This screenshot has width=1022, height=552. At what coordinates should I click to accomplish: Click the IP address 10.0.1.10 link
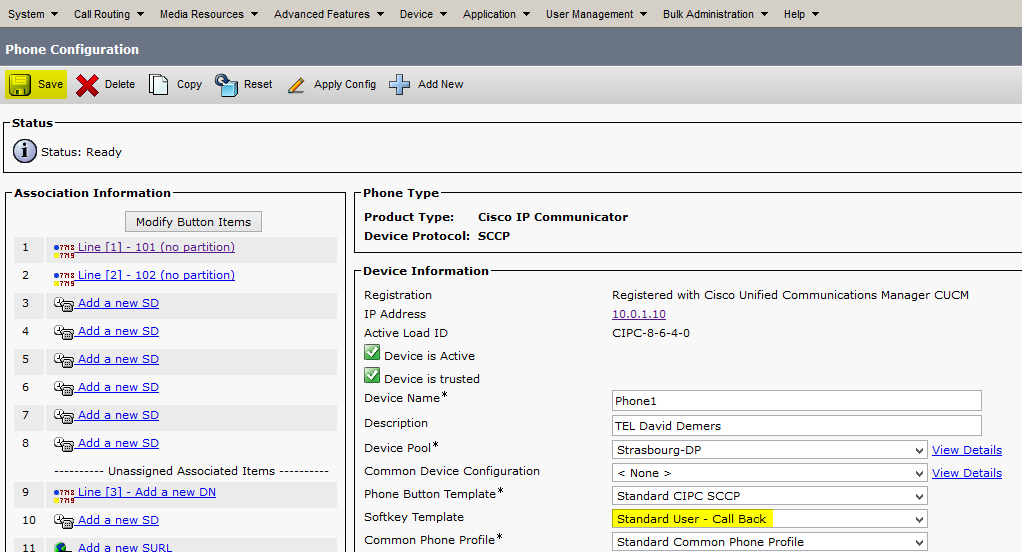639,314
